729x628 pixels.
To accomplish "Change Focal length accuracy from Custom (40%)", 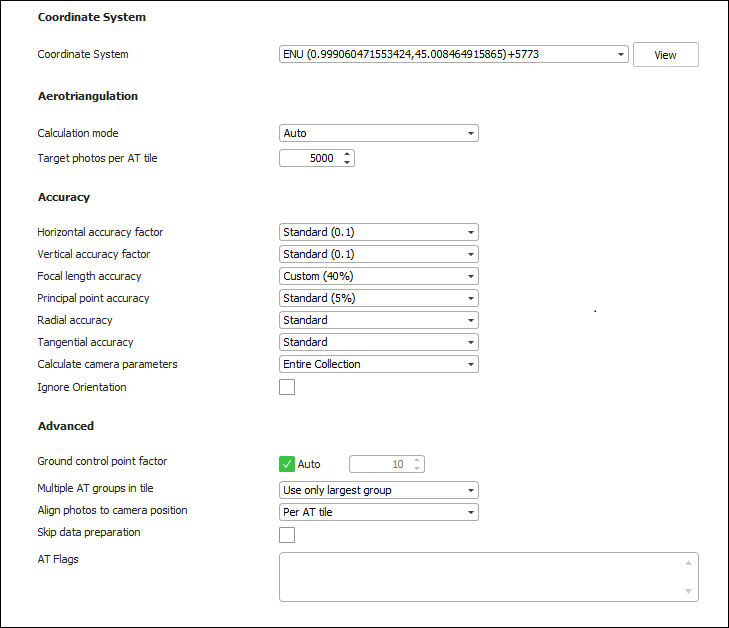I will (378, 276).
